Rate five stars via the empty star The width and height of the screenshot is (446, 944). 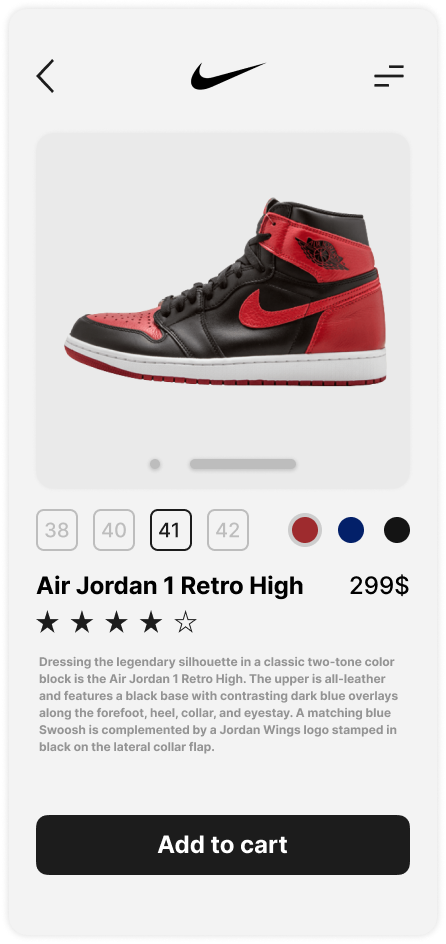185,622
